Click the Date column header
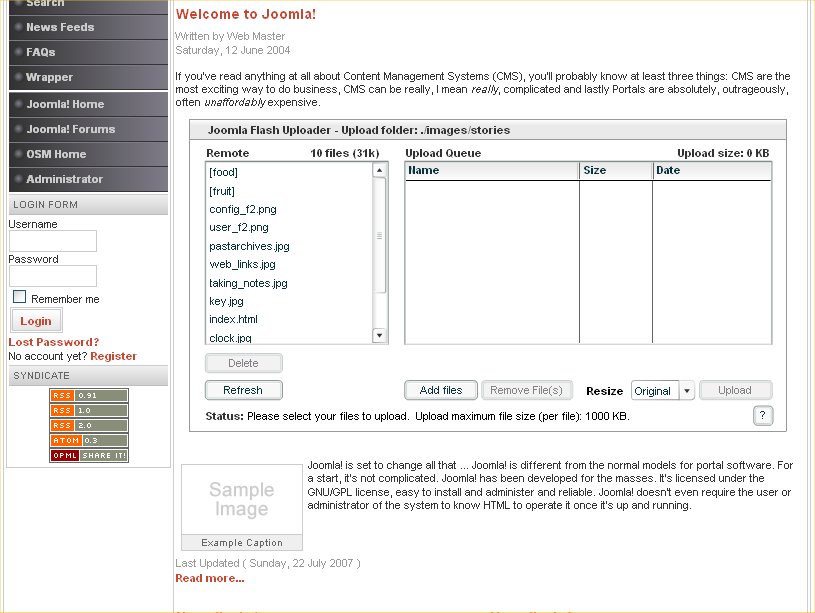Viewport: 815px width, 613px height. point(712,171)
